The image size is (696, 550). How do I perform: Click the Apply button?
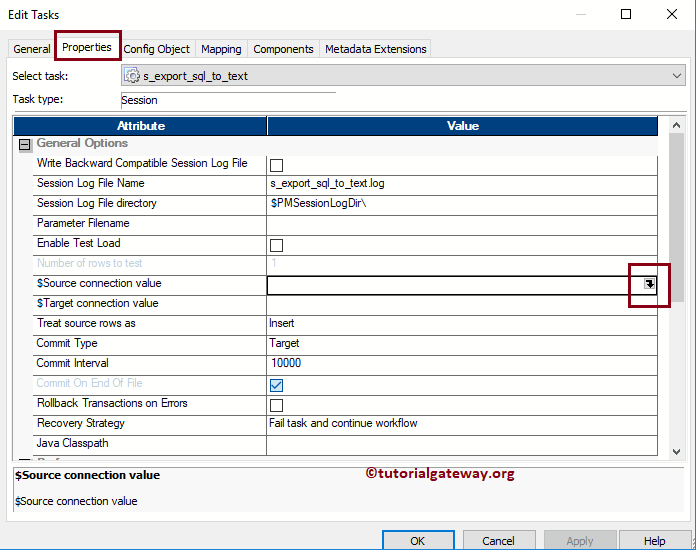pyautogui.click(x=580, y=541)
